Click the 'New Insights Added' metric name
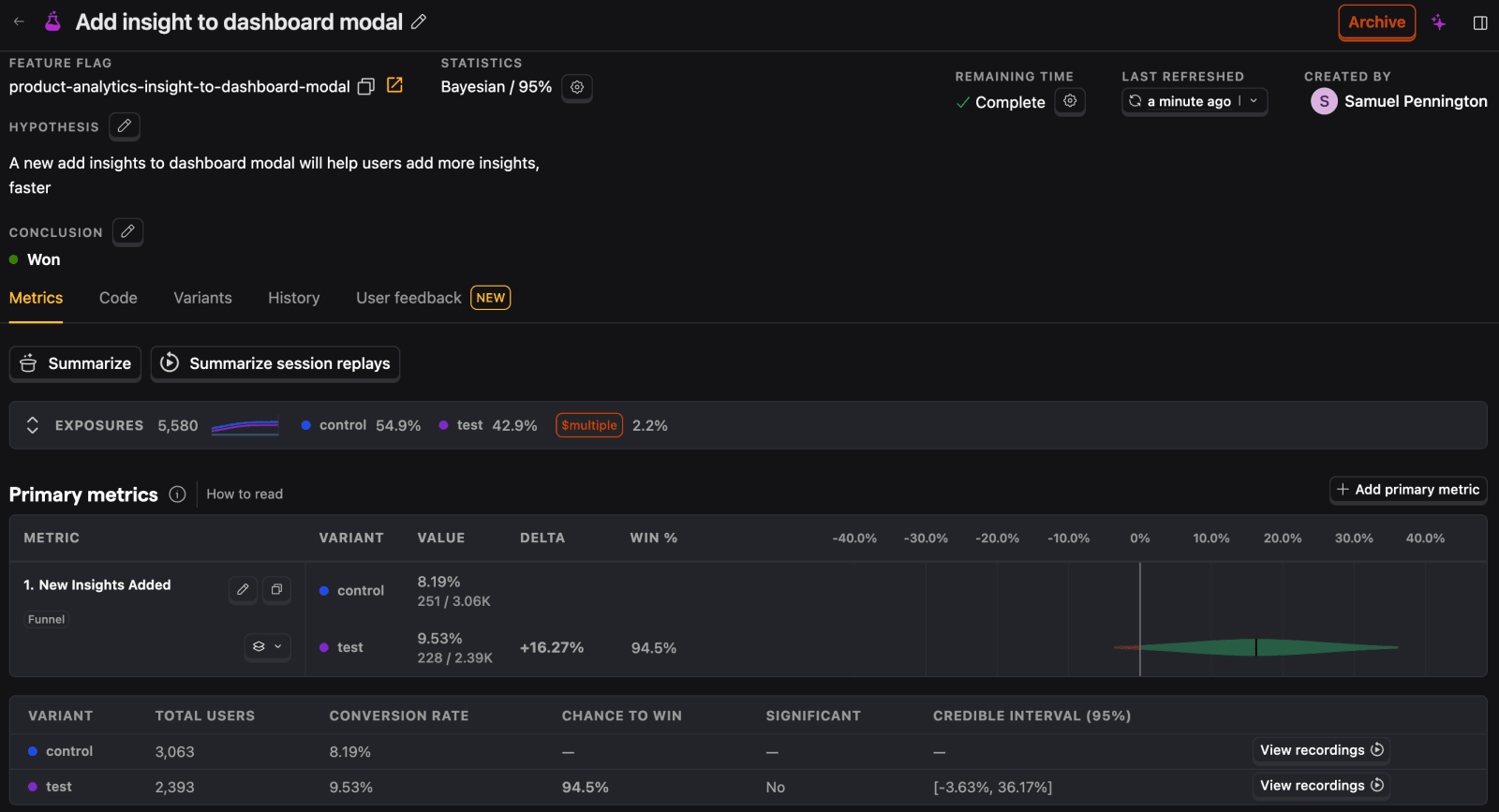This screenshot has height=812, width=1499. [x=105, y=584]
